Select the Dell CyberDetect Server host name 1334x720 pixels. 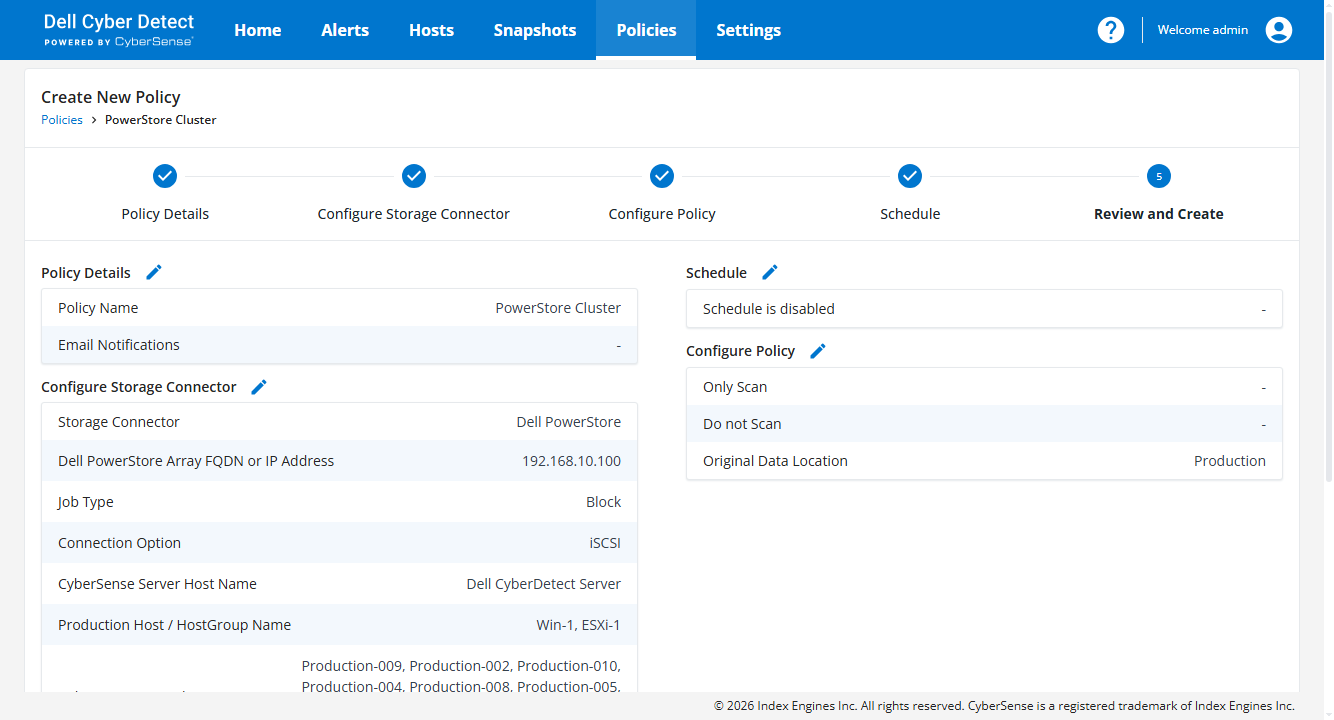(x=544, y=584)
